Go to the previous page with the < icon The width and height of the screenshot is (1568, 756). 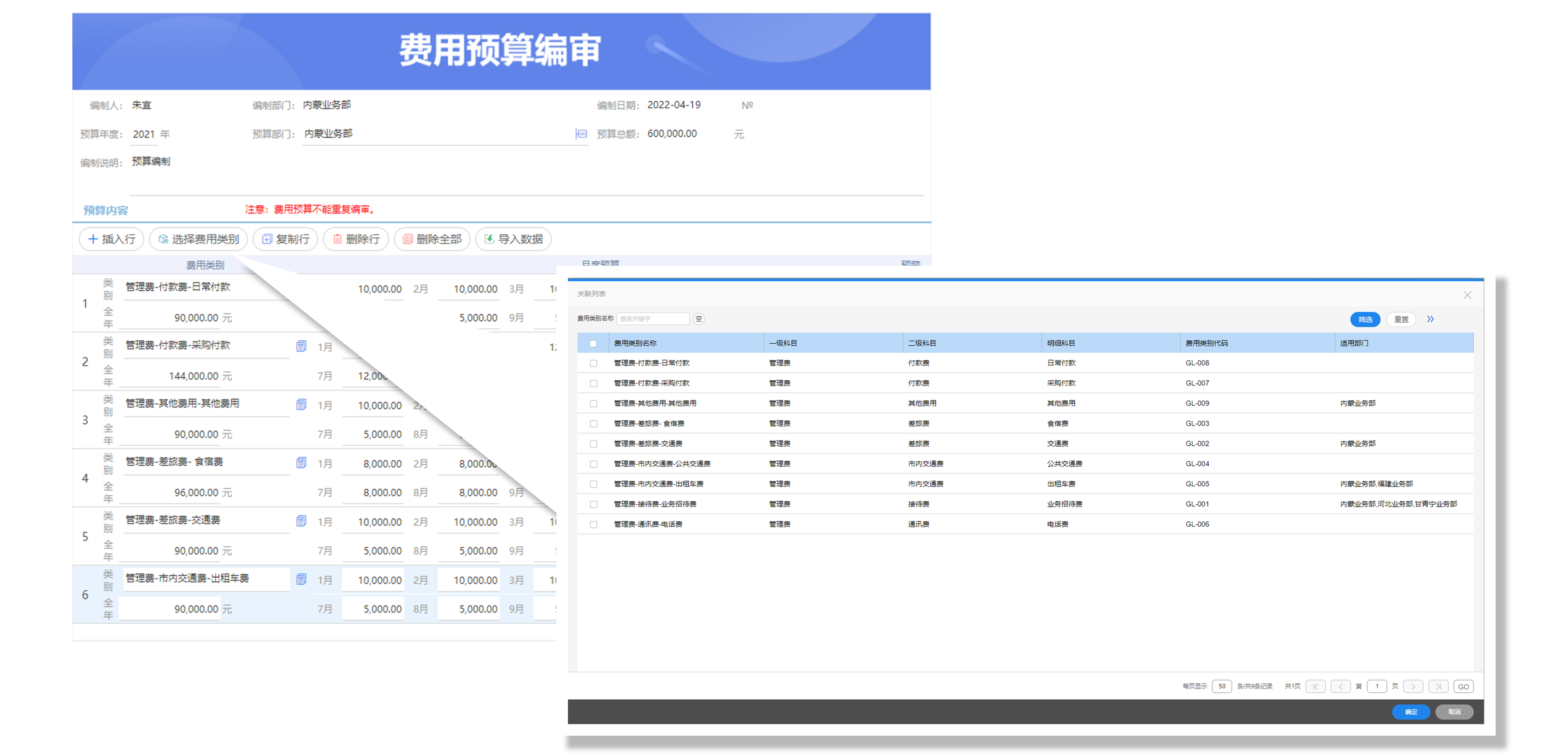[x=1340, y=687]
